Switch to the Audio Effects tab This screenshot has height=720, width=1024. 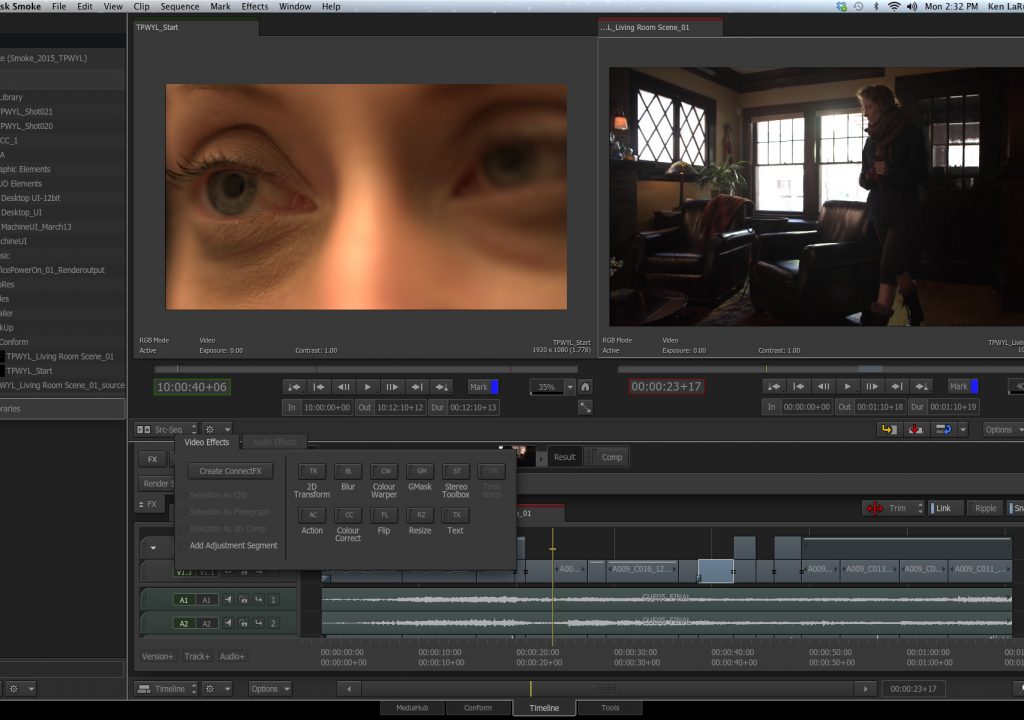pyautogui.click(x=274, y=442)
